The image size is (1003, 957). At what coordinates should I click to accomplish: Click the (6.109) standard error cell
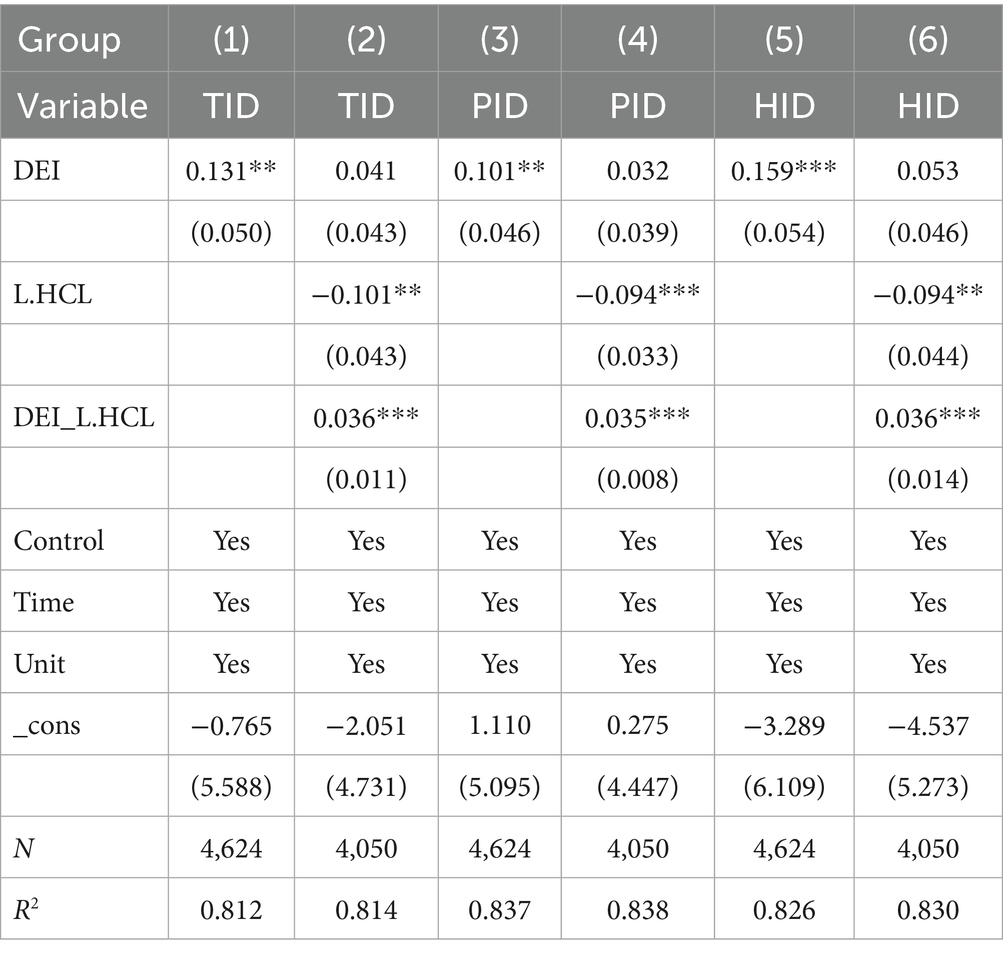click(784, 787)
